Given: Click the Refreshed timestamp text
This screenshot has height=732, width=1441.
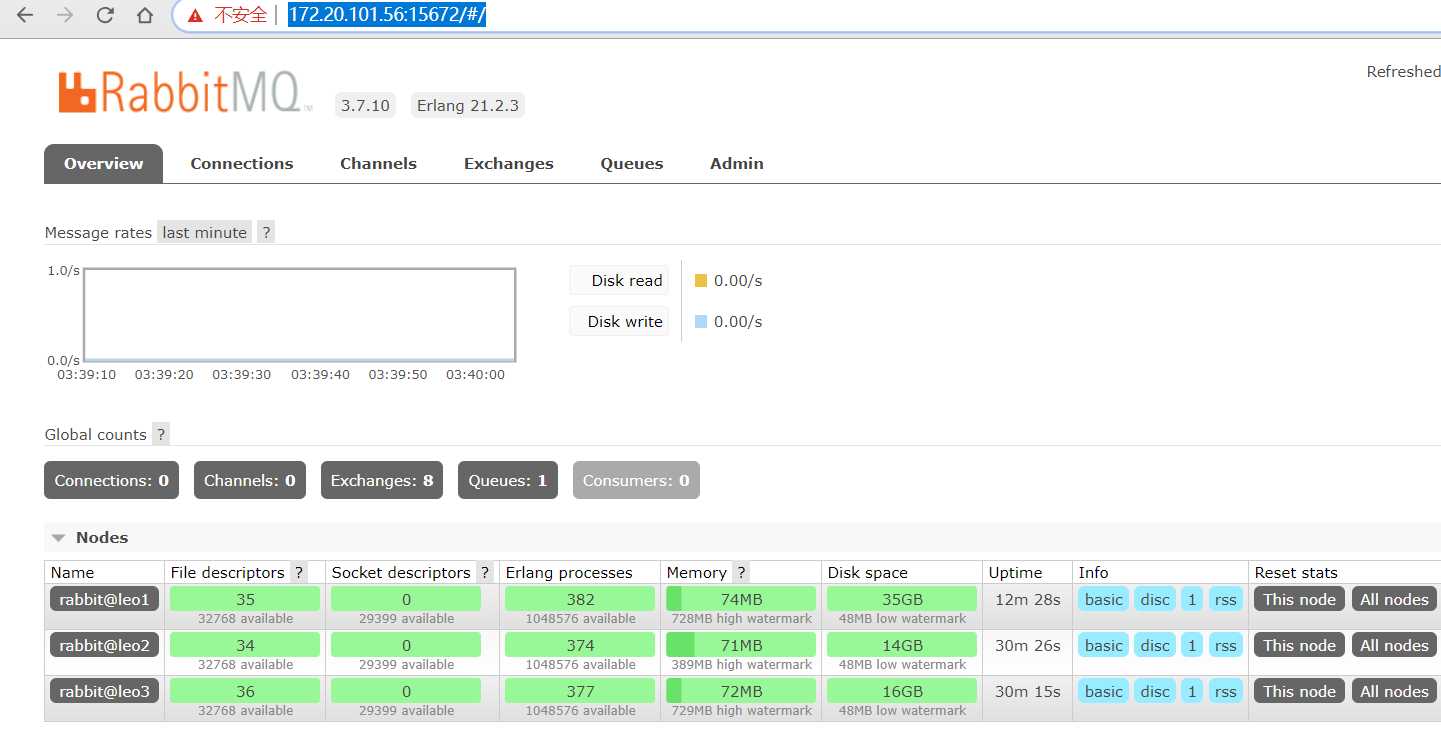Looking at the screenshot, I should [1403, 71].
